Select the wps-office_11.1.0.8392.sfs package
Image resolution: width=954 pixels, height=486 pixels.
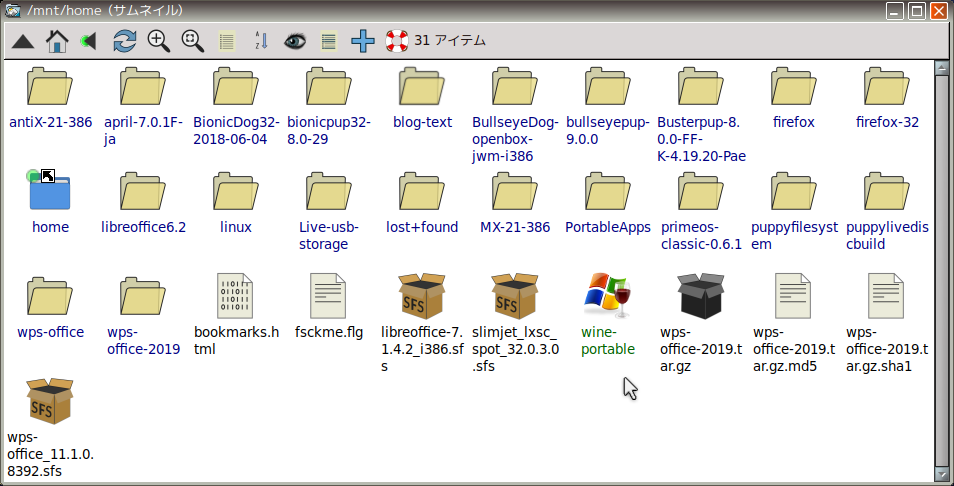click(x=50, y=401)
